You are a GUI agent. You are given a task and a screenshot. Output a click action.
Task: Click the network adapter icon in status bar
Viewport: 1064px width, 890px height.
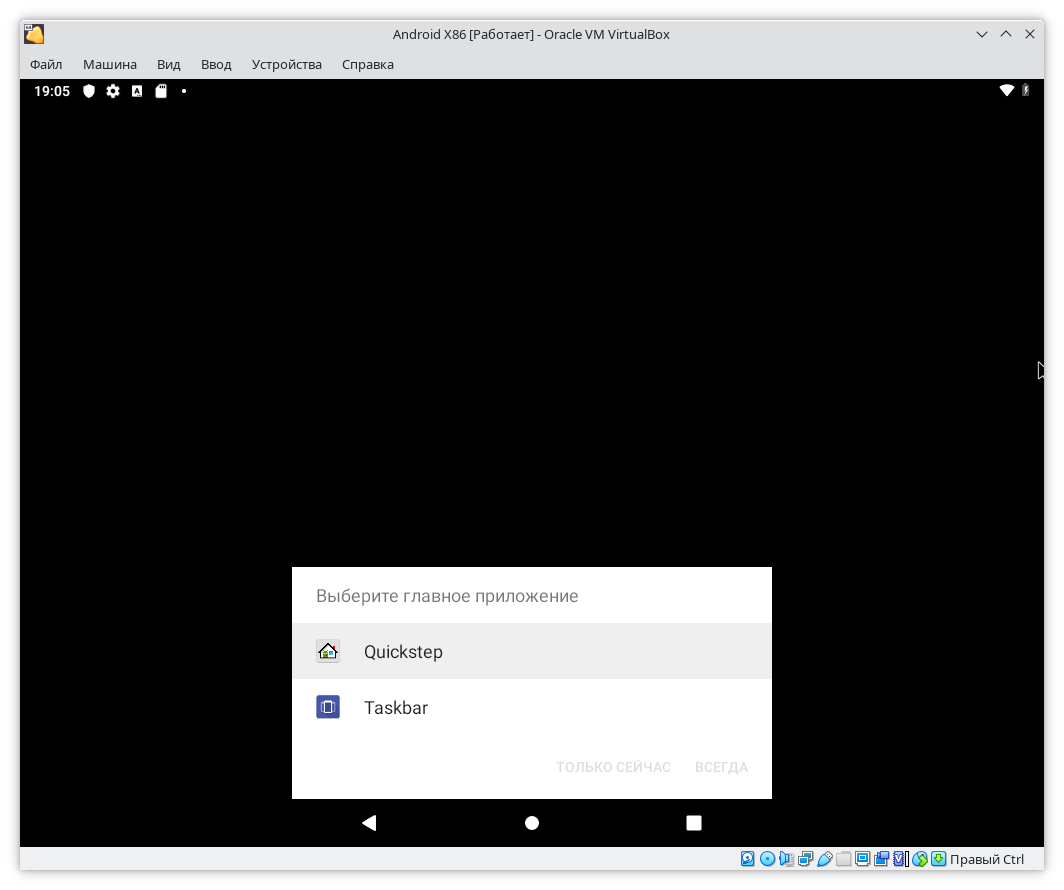click(805, 859)
